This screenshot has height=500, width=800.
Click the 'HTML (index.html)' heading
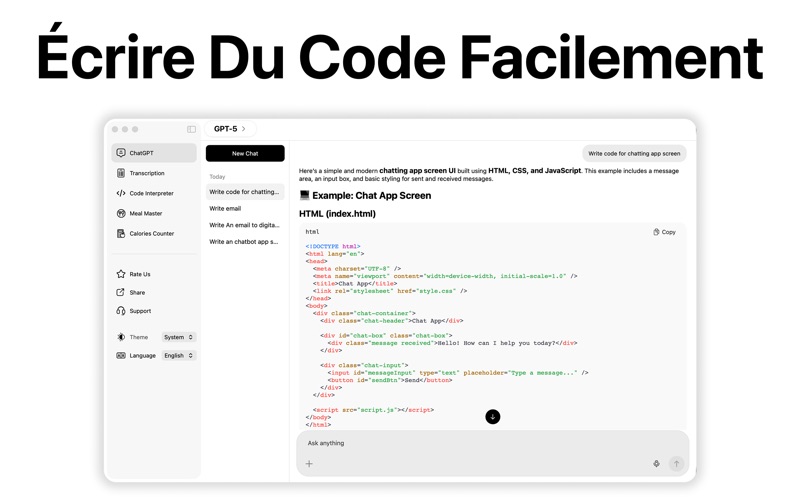[337, 214]
